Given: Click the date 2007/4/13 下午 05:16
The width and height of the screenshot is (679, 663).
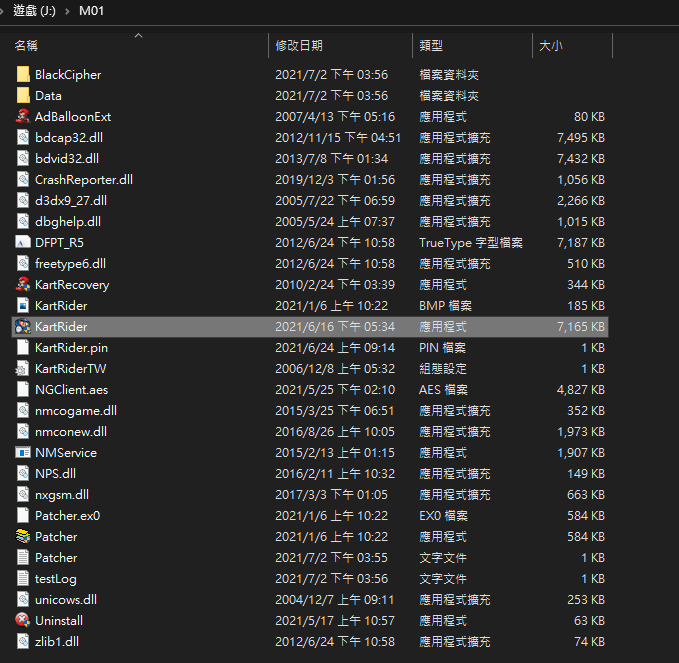Looking at the screenshot, I should pyautogui.click(x=335, y=116).
